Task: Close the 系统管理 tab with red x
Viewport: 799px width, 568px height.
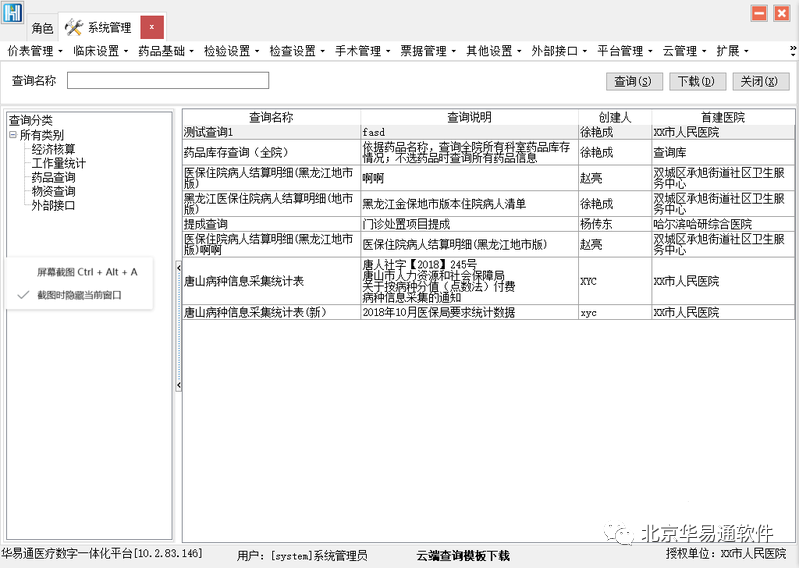Action: tap(151, 27)
